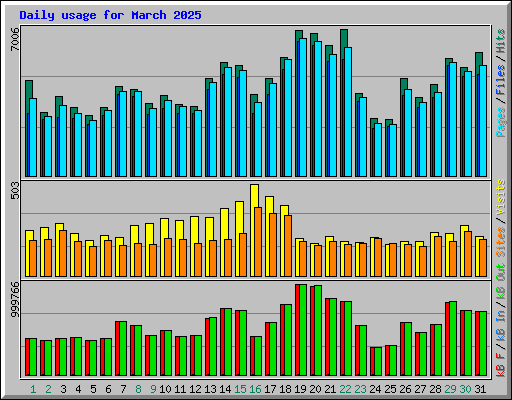Click the cyan pages bar for day 22
Screen dimensions: 512x400
click(x=348, y=112)
